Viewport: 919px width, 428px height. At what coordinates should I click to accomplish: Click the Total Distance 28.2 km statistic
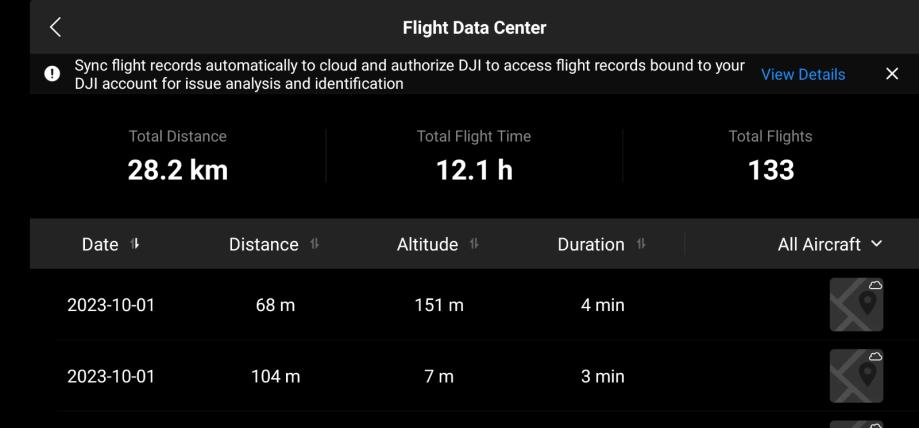point(178,158)
